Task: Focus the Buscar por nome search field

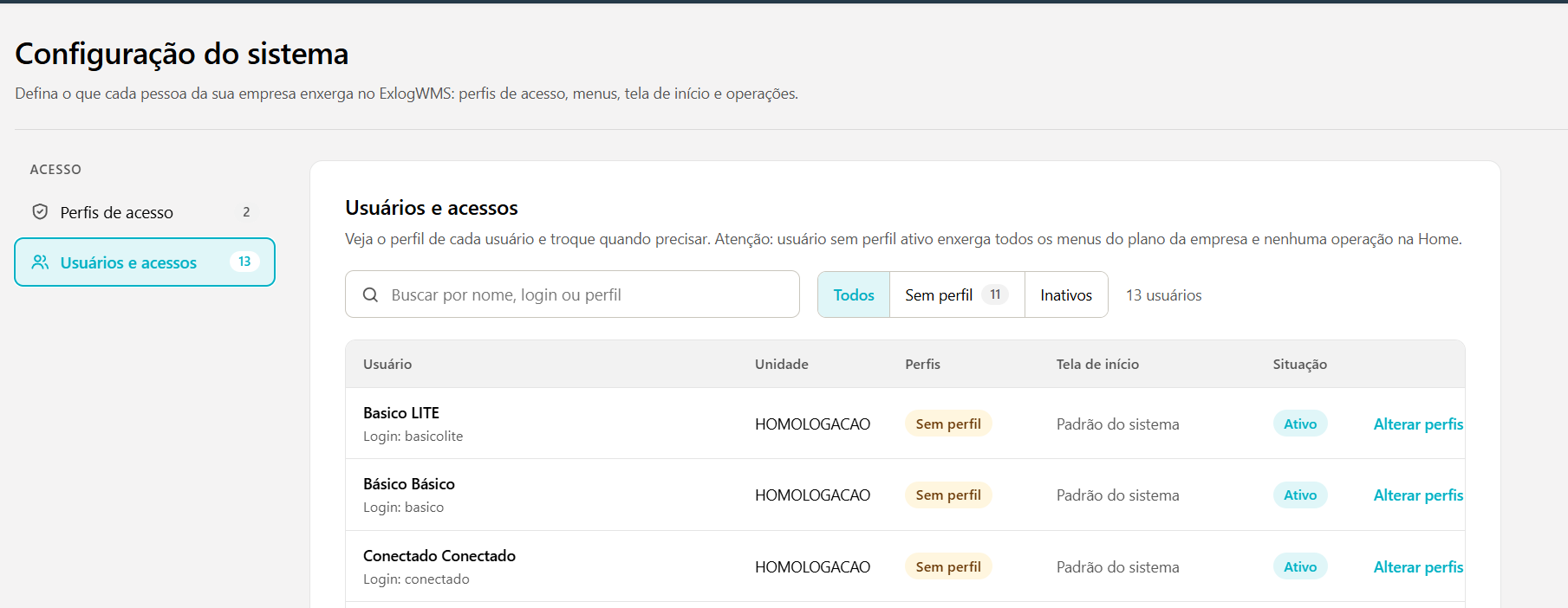Action: tap(572, 294)
